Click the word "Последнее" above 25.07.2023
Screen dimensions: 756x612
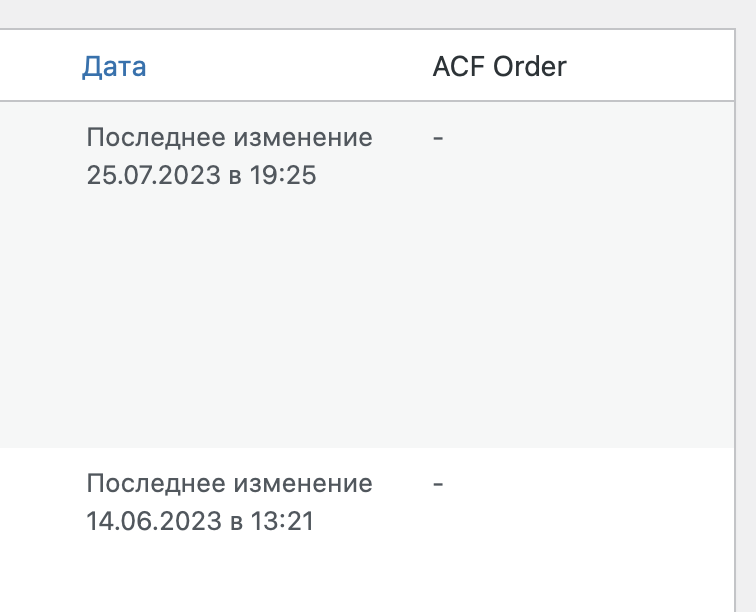(155, 138)
